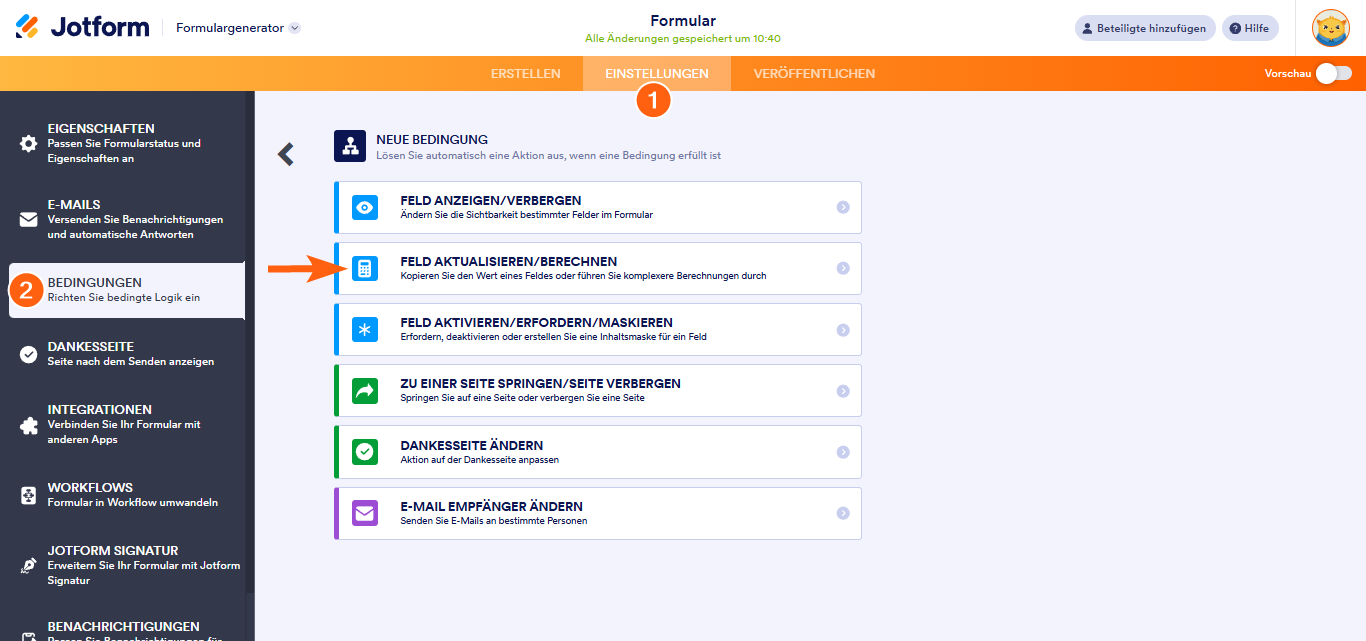Click the Formular title text
1366x641 pixels.
click(683, 21)
